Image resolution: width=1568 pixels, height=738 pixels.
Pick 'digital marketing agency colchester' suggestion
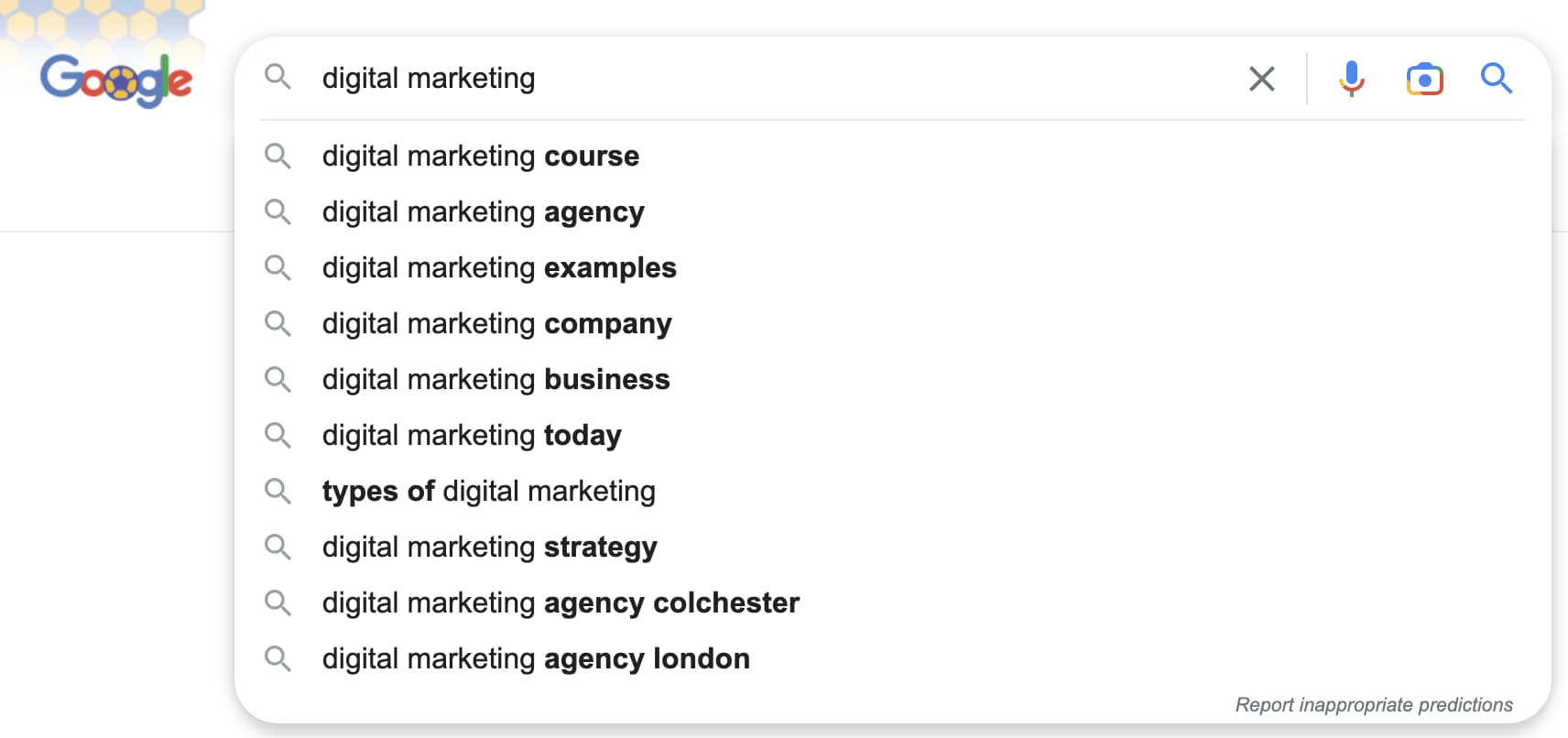tap(561, 603)
